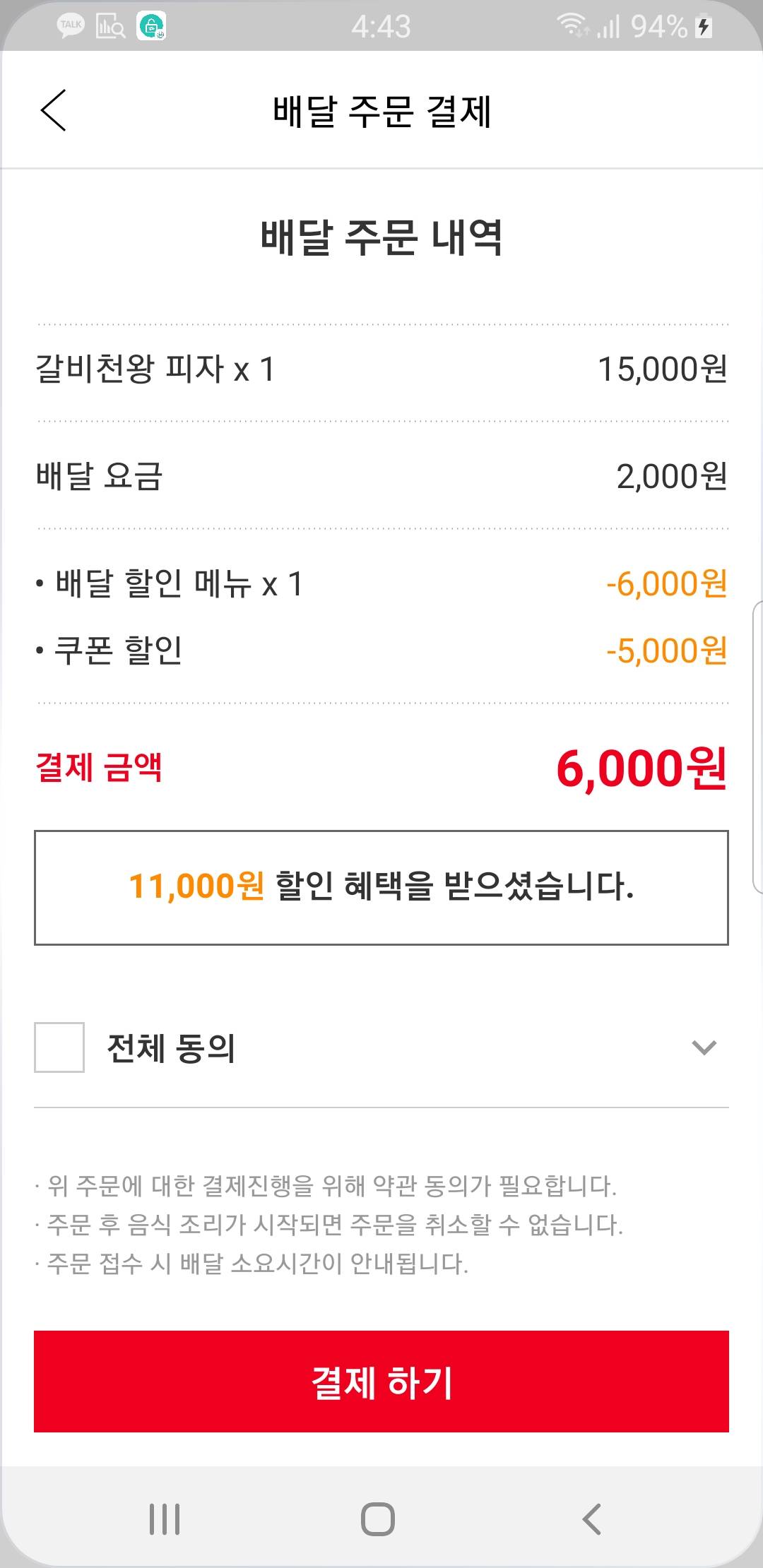This screenshot has width=763, height=1568.
Task: Tap the Wi-Fi status icon
Action: [x=572, y=26]
